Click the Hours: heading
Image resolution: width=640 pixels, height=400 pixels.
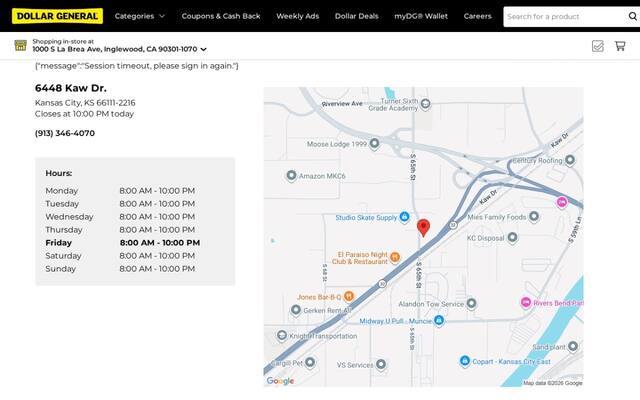pyautogui.click(x=59, y=173)
